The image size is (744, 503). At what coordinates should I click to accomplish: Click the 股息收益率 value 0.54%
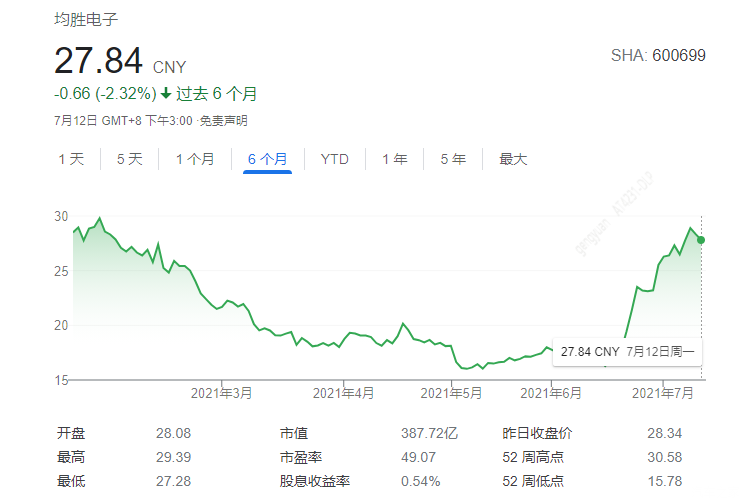click(x=420, y=481)
